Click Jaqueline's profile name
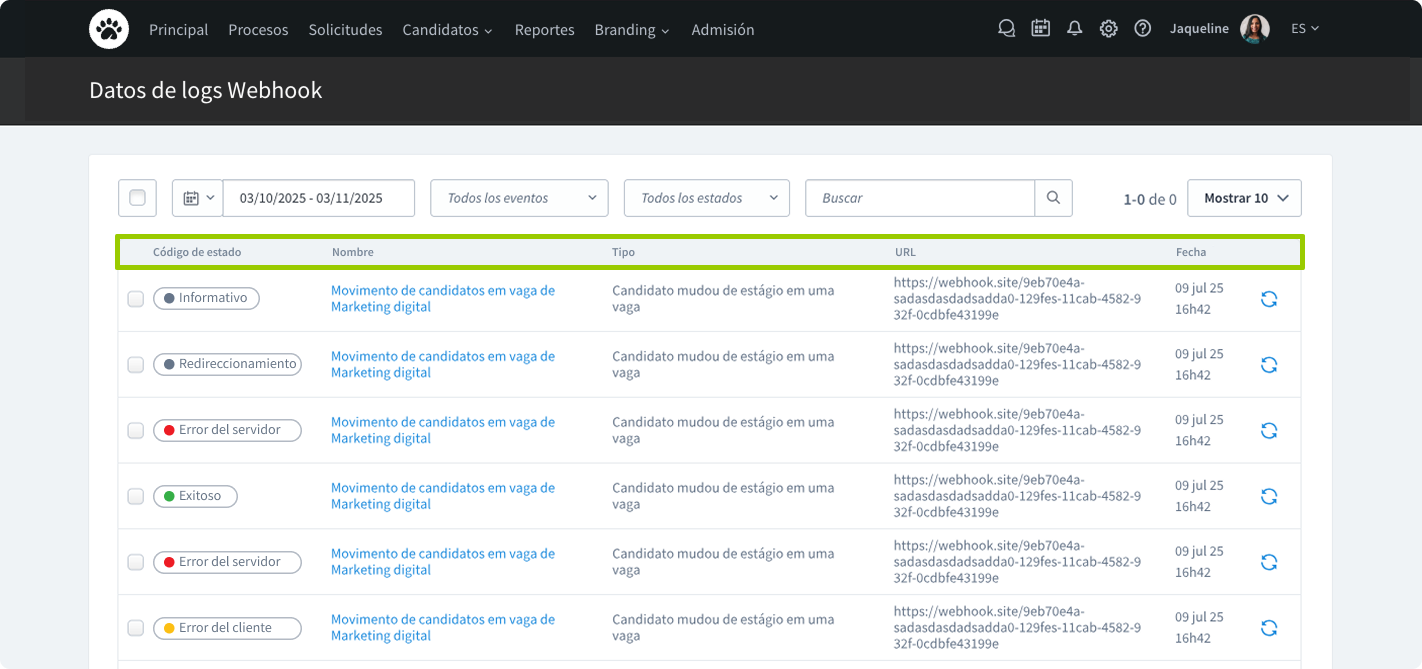Image resolution: width=1422 pixels, height=669 pixels. [1199, 28]
